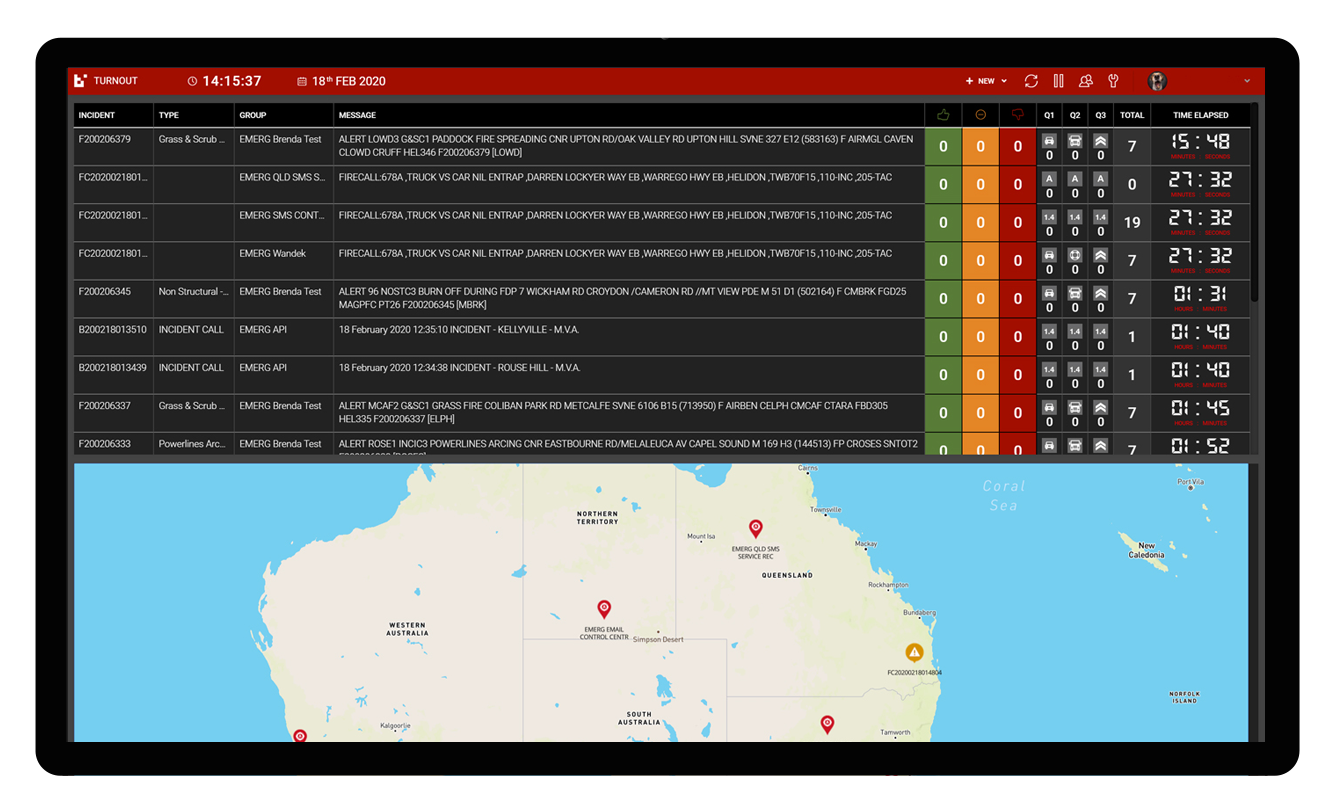Image resolution: width=1328 pixels, height=802 pixels.
Task: Click the orange minus column header icon
Action: (980, 115)
